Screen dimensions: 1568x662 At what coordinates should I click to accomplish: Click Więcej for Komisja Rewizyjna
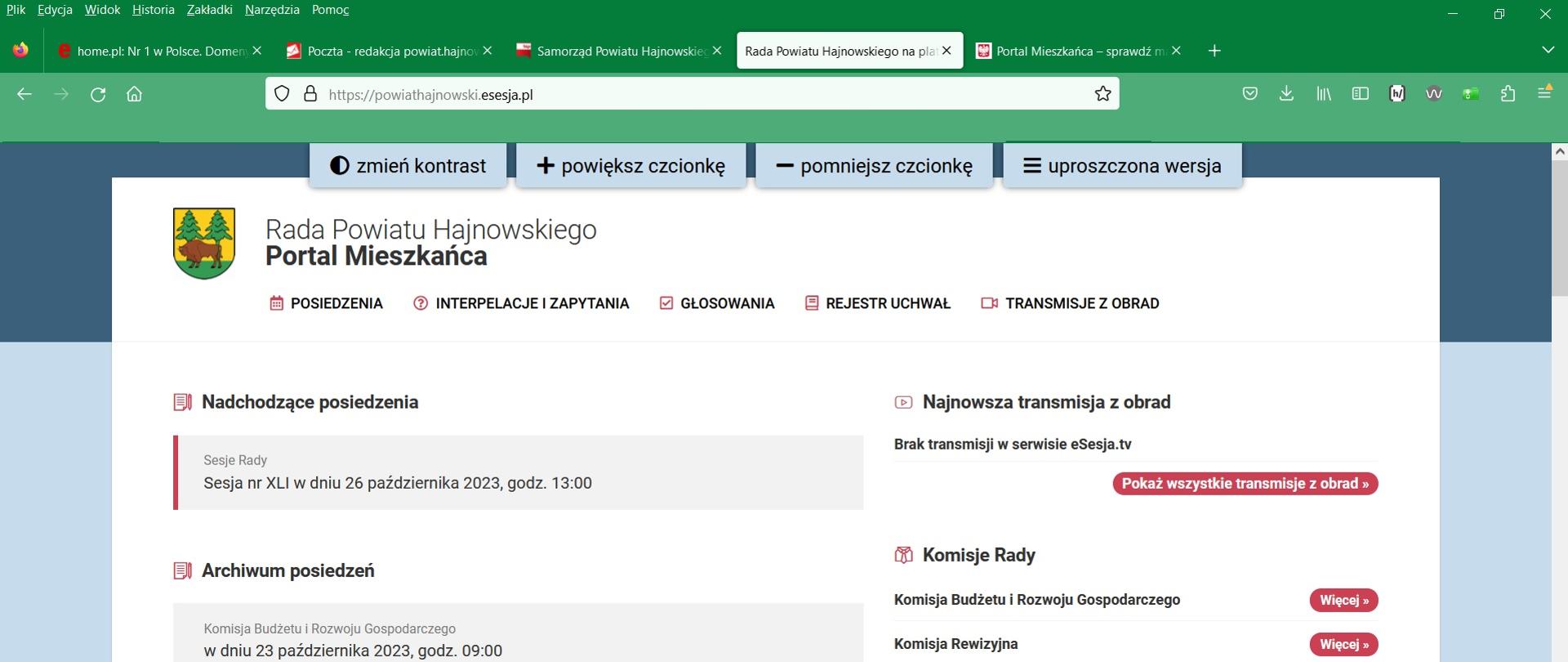tap(1344, 644)
